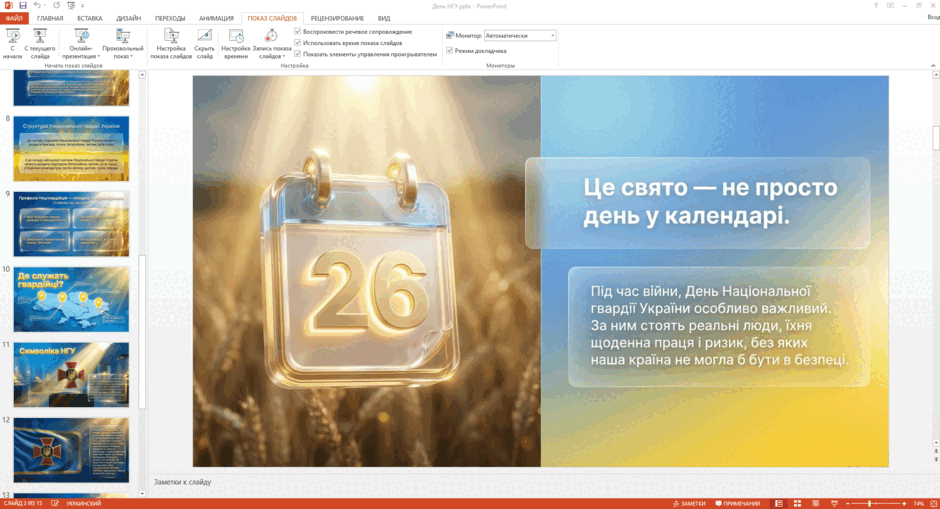940x509 pixels.
Task: Click Save icon in quick access toolbar
Action: (x=23, y=5)
